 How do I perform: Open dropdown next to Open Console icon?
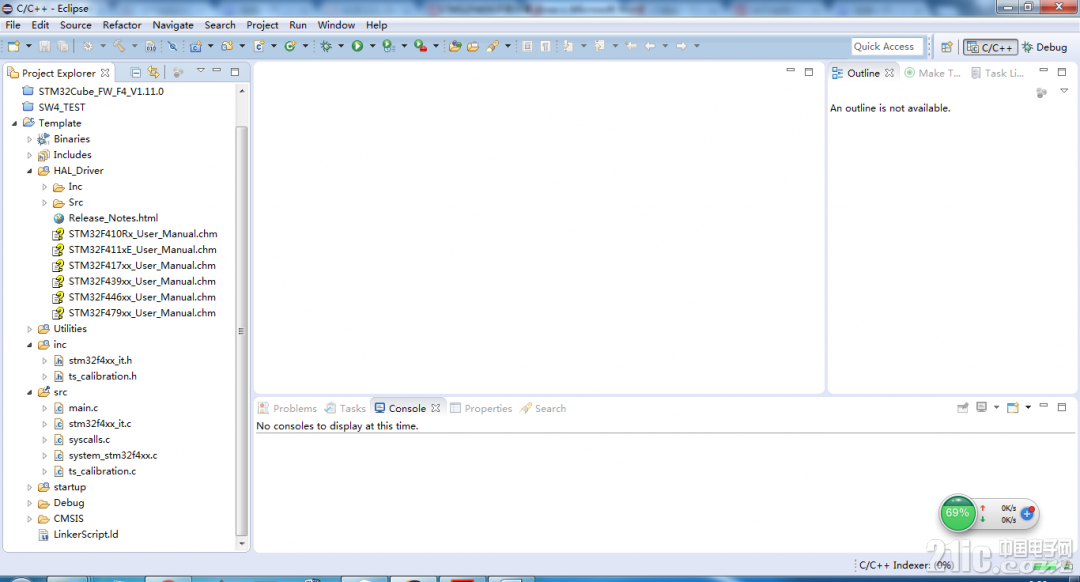coord(1028,408)
